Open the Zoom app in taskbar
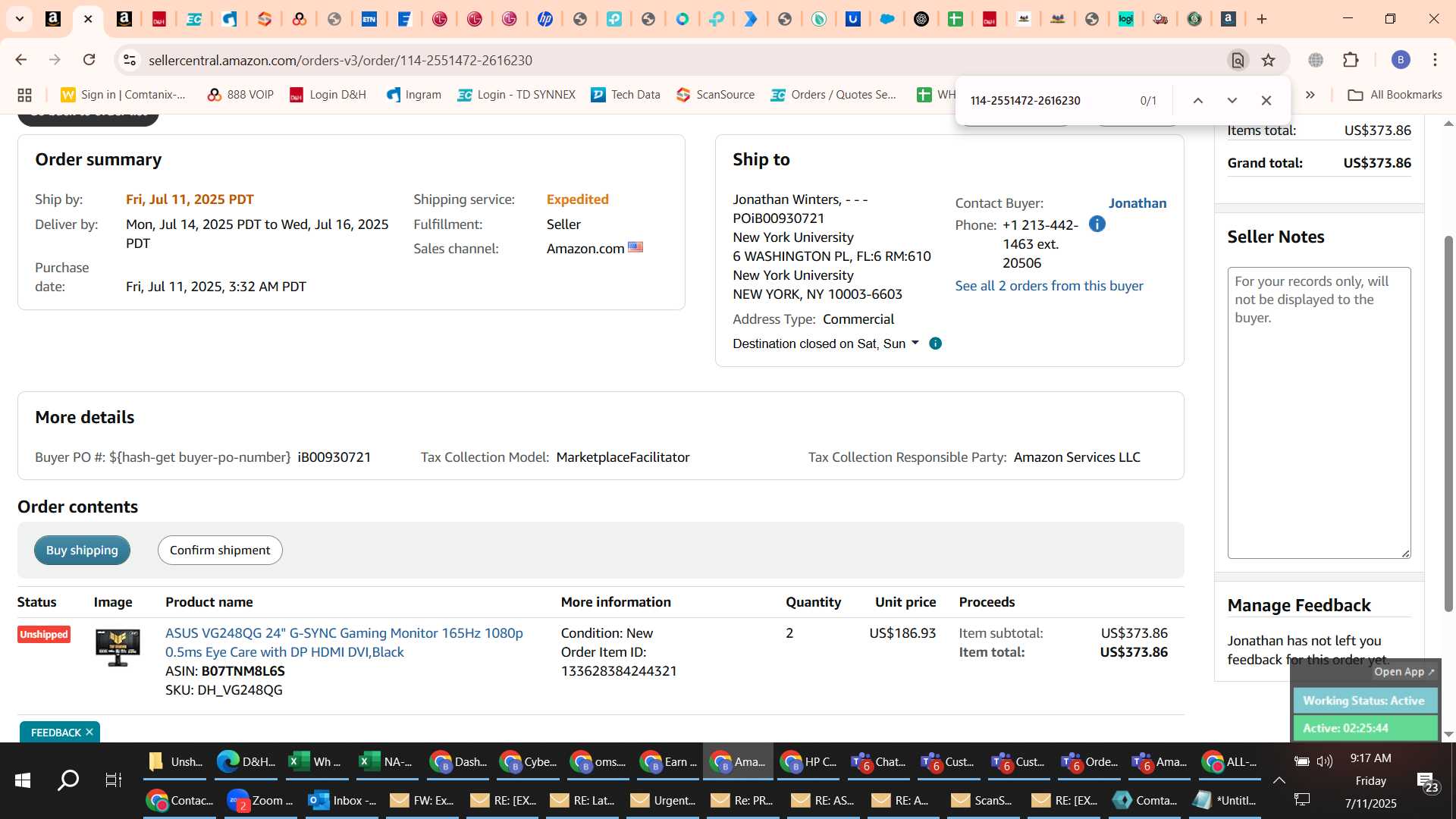 pos(262,800)
